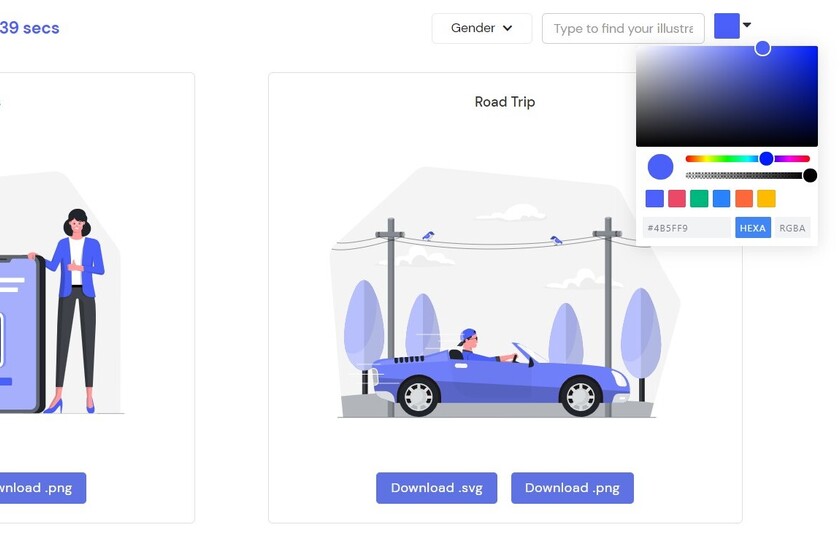Viewport: 840px width, 560px height.
Task: Select the green preset color swatch
Action: click(x=699, y=199)
